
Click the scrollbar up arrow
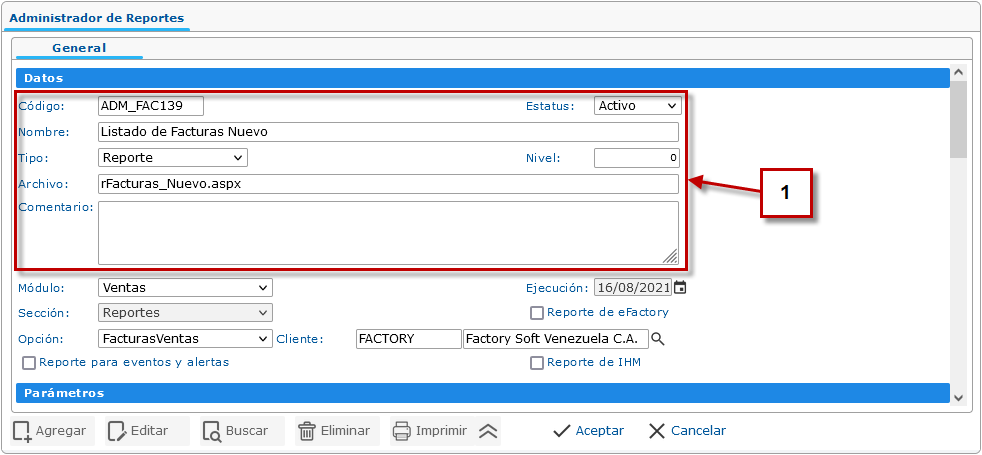click(x=958, y=72)
